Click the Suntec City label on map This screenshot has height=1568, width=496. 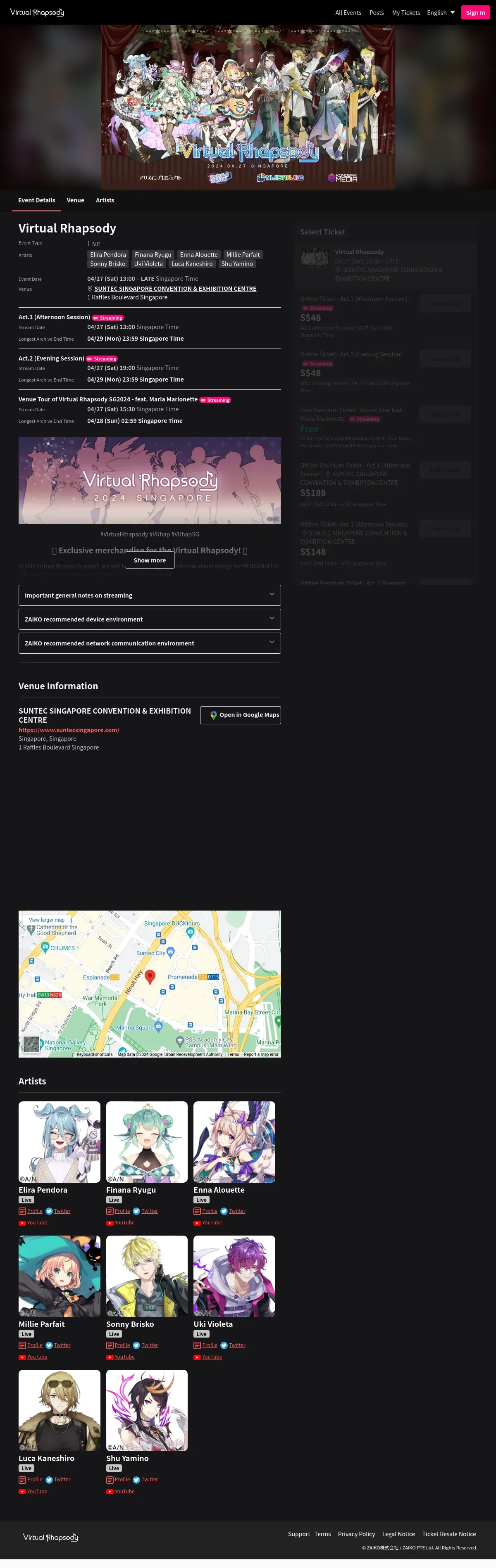coord(150,953)
